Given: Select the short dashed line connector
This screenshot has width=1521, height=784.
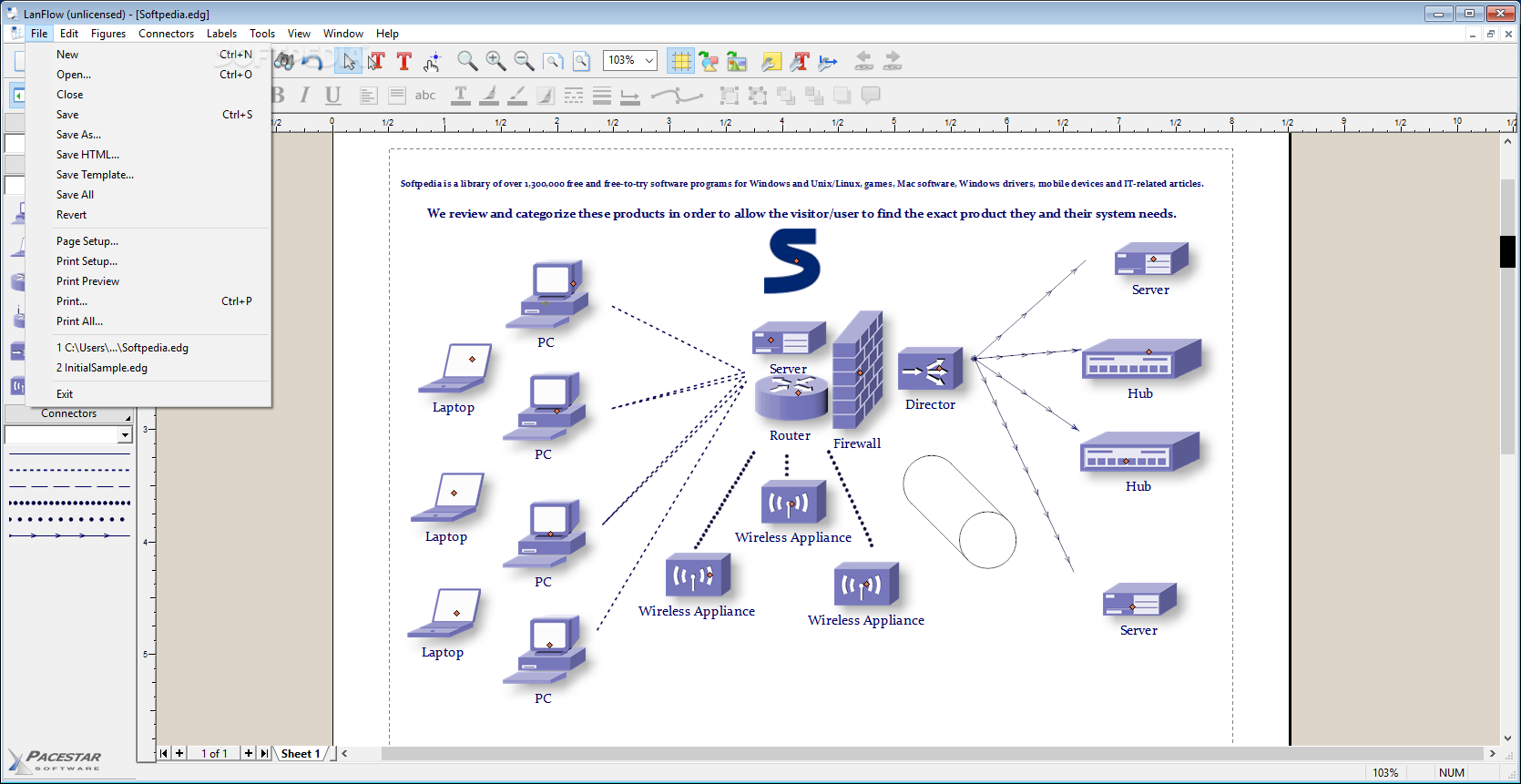Looking at the screenshot, I should click(x=69, y=470).
